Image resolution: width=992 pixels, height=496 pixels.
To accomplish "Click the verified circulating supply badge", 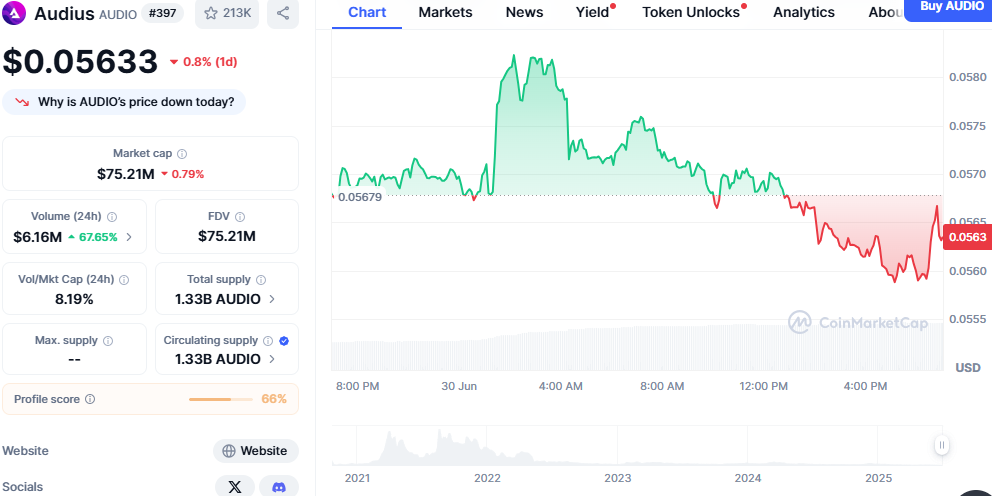I will [284, 341].
